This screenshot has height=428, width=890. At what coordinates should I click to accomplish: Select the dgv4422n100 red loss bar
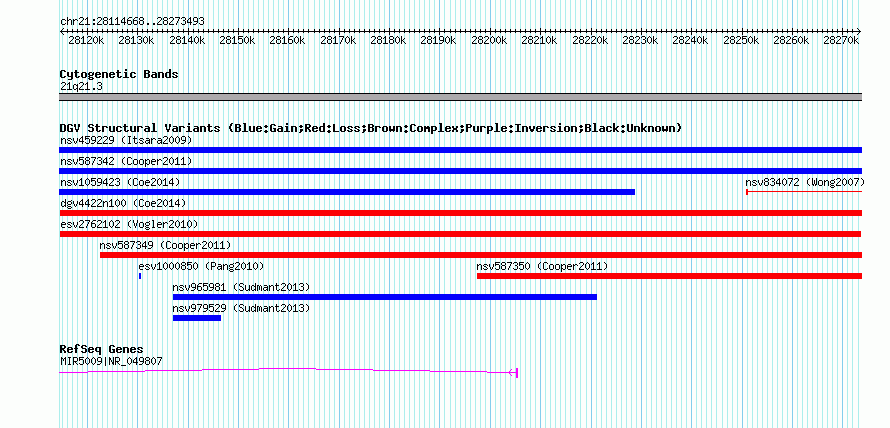pos(460,213)
